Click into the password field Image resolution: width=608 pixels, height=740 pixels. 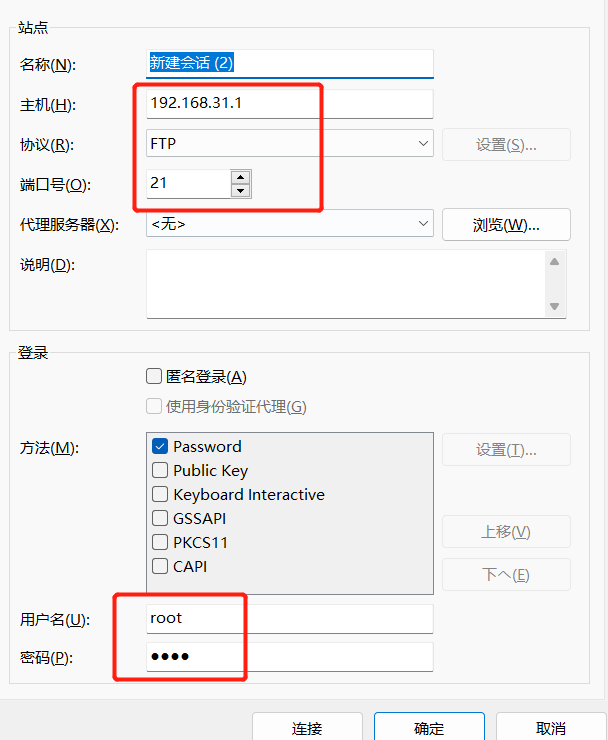(x=289, y=657)
